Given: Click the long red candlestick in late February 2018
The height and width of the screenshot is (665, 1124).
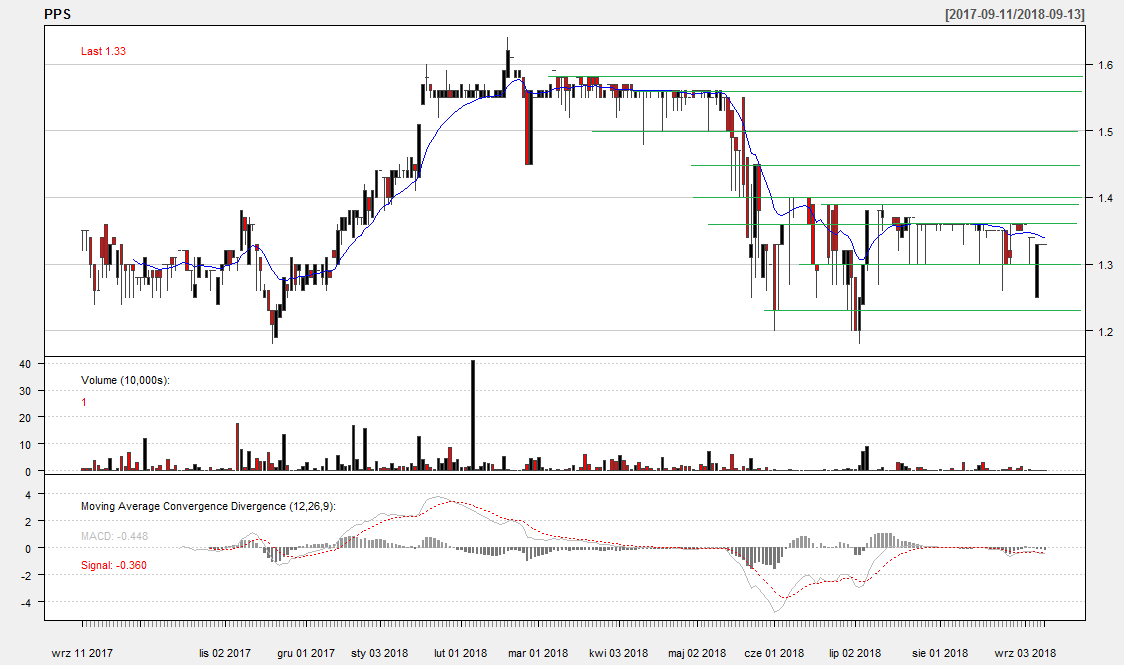Looking at the screenshot, I should [529, 128].
